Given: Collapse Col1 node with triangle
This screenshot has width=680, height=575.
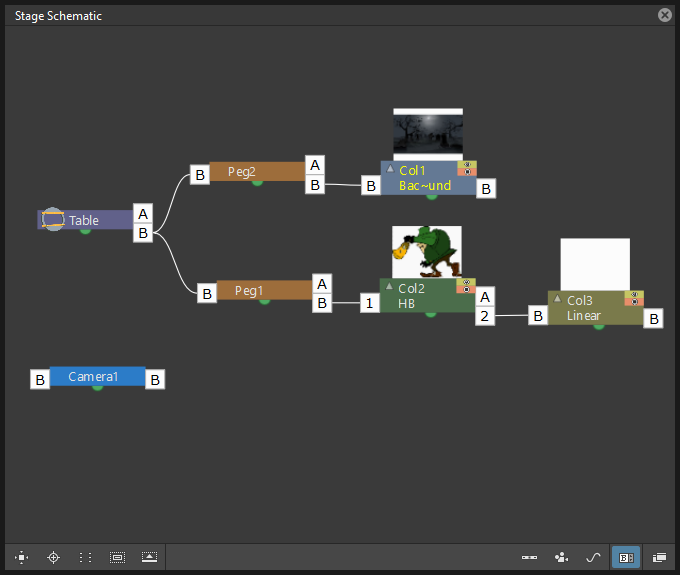Looking at the screenshot, I should [390, 168].
